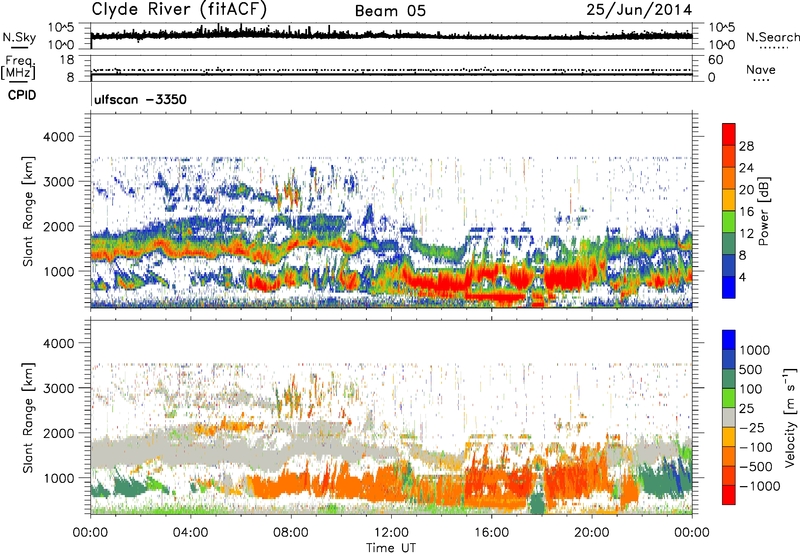800x554 pixels.
Task: Click the 'Time UT' axis label
Action: (x=391, y=547)
